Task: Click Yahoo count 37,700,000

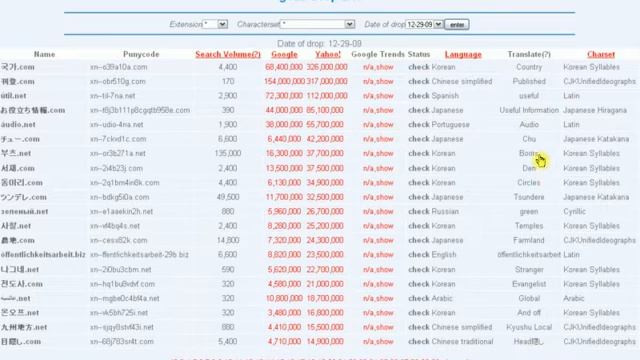Action: 325,153
